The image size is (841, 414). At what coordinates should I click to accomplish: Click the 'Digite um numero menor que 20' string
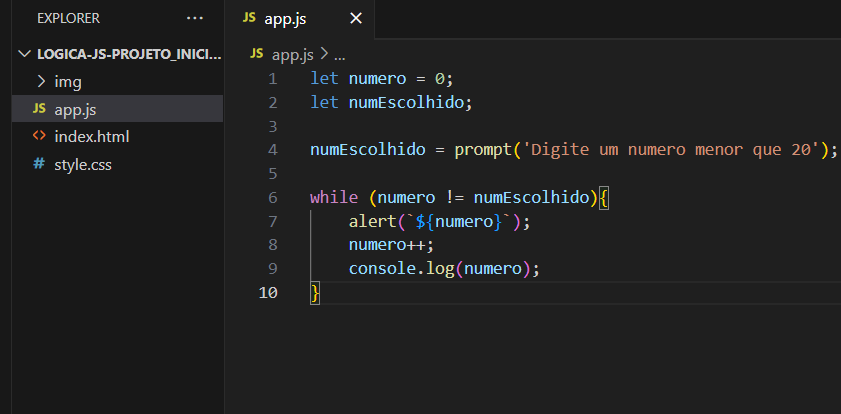[x=671, y=150]
